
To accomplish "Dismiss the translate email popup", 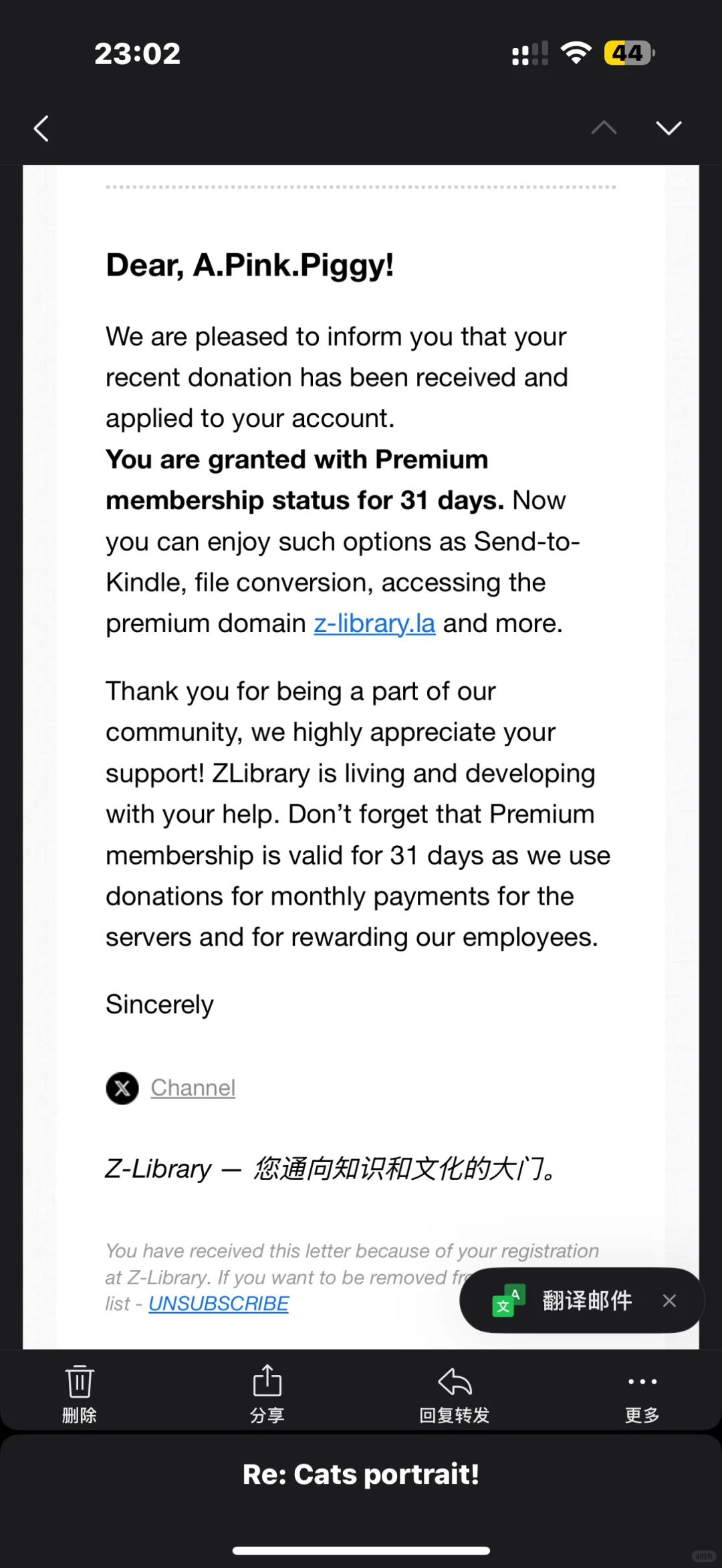I will [x=669, y=1300].
